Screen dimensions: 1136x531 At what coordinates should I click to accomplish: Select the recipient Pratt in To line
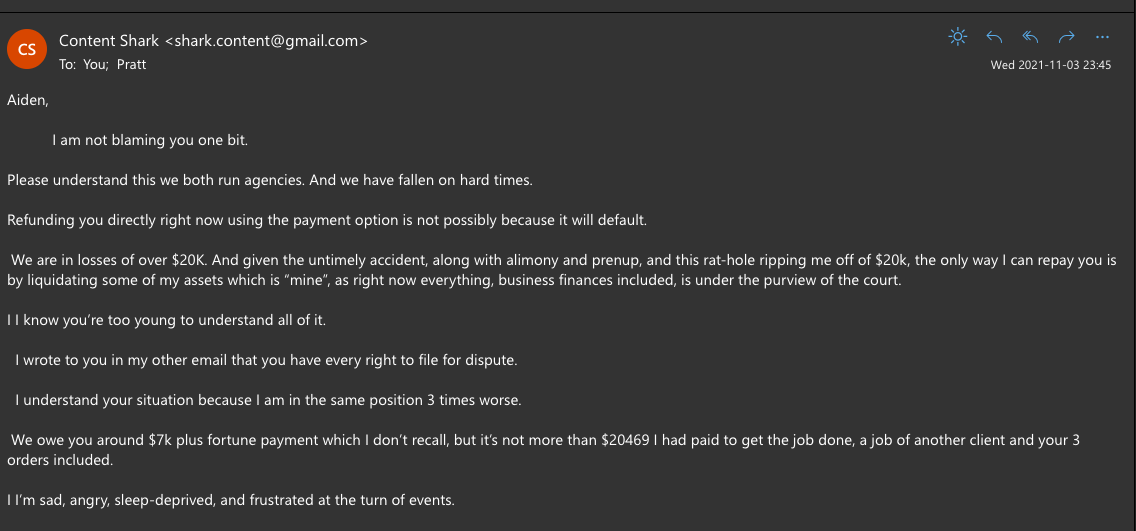pos(132,64)
